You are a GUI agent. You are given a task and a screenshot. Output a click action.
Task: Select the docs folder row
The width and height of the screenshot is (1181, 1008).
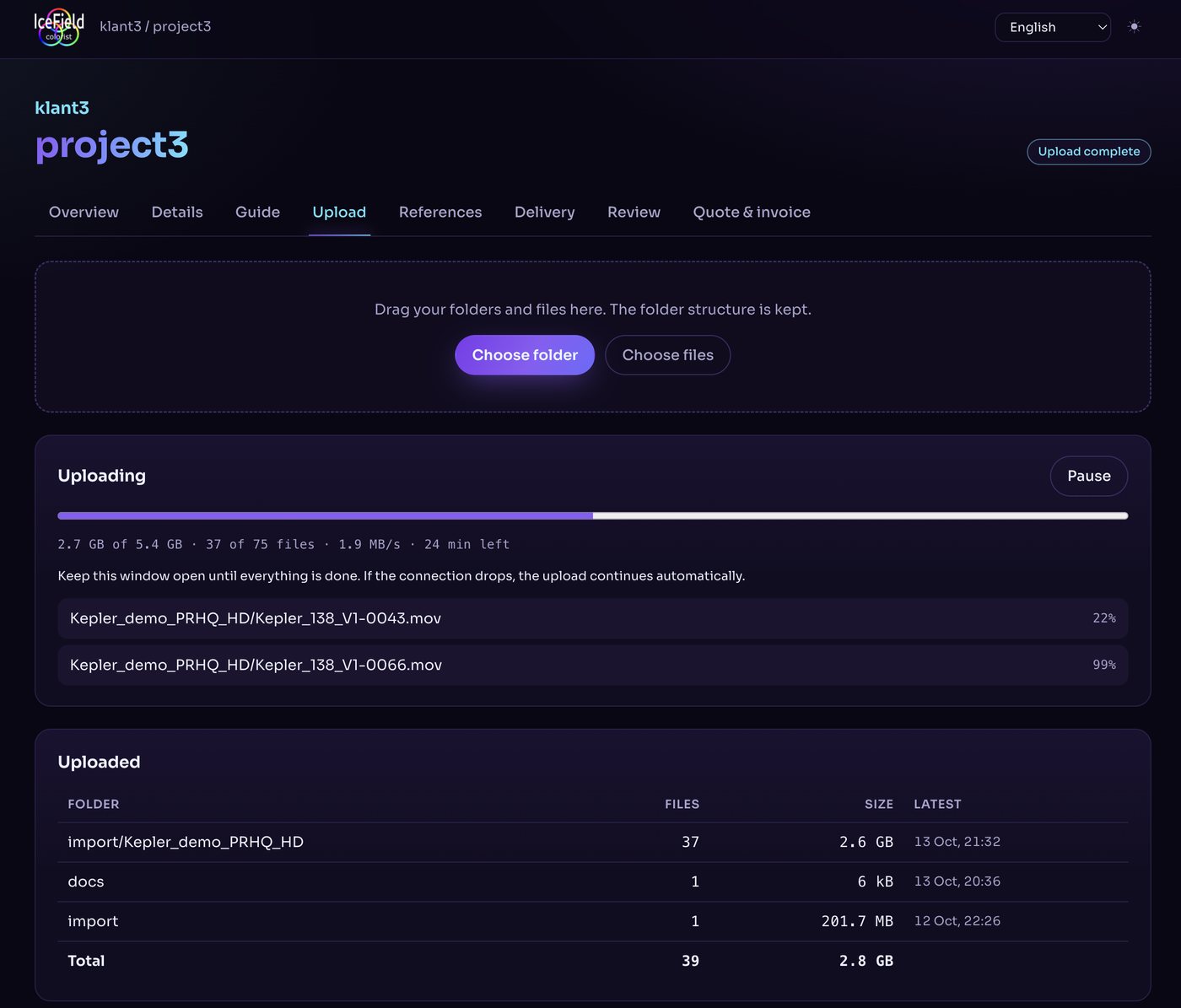[593, 881]
